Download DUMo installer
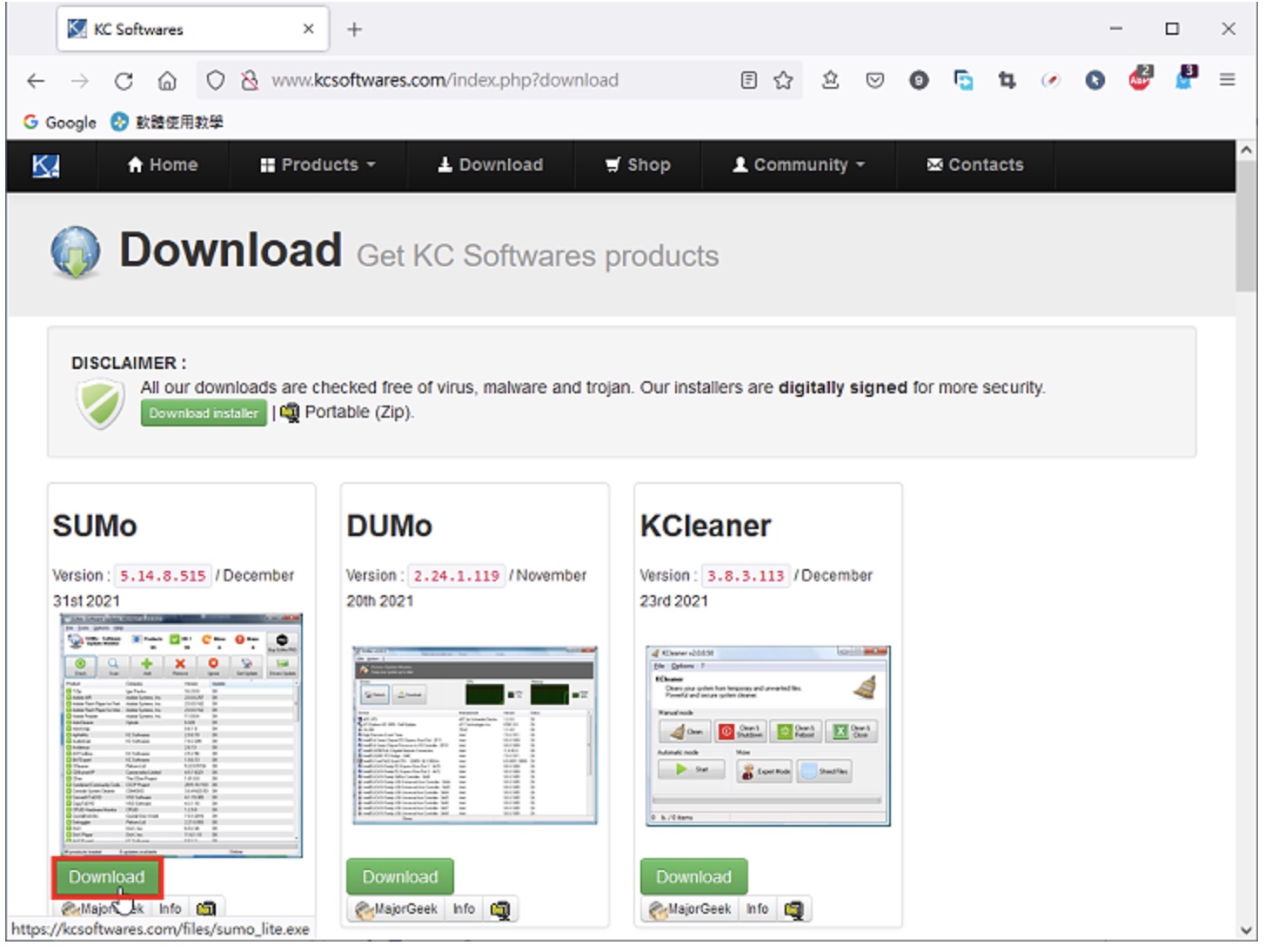1265x952 pixels. tap(400, 877)
